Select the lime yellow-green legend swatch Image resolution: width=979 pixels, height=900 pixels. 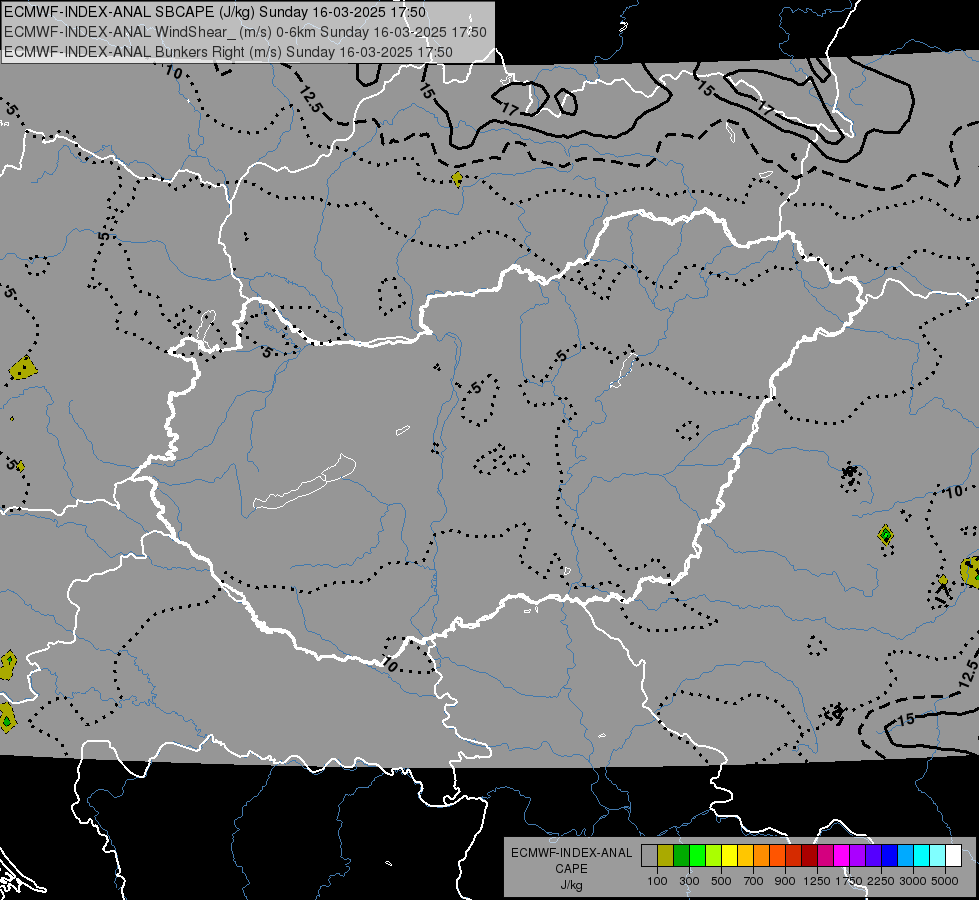pyautogui.click(x=714, y=855)
